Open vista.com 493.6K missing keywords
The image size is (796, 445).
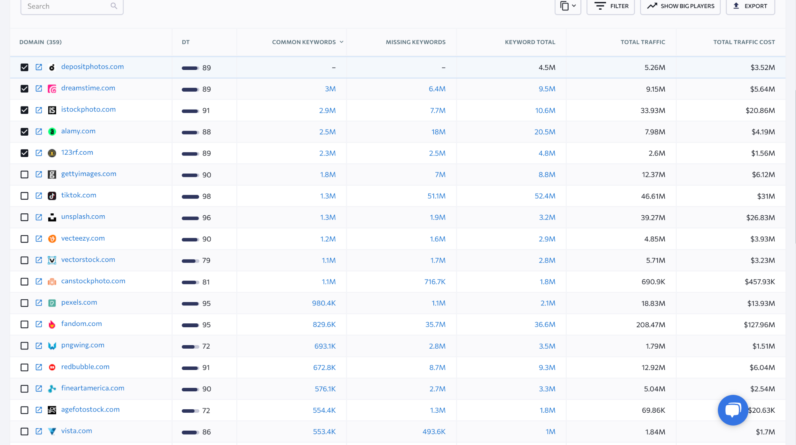[434, 432]
